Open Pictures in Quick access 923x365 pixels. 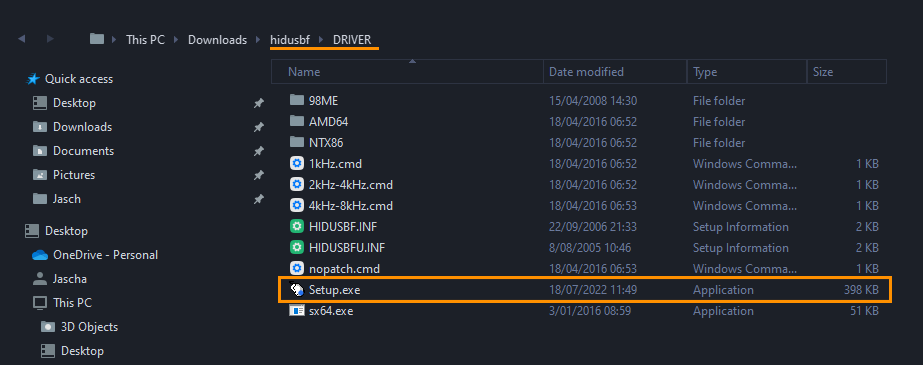pyautogui.click(x=74, y=175)
